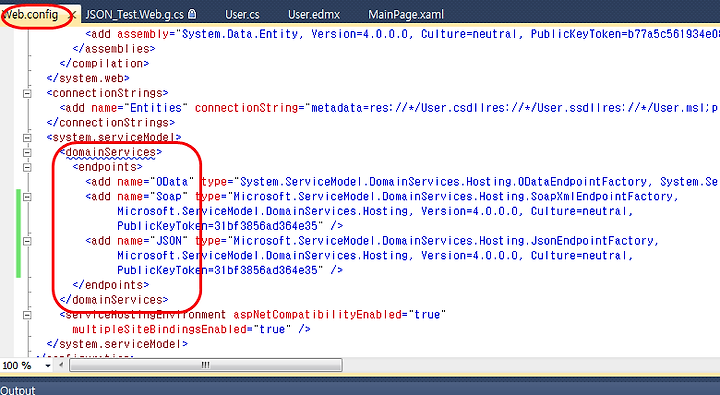This screenshot has width=720, height=395.
Task: Close the Web.config tab
Action: pos(72,15)
